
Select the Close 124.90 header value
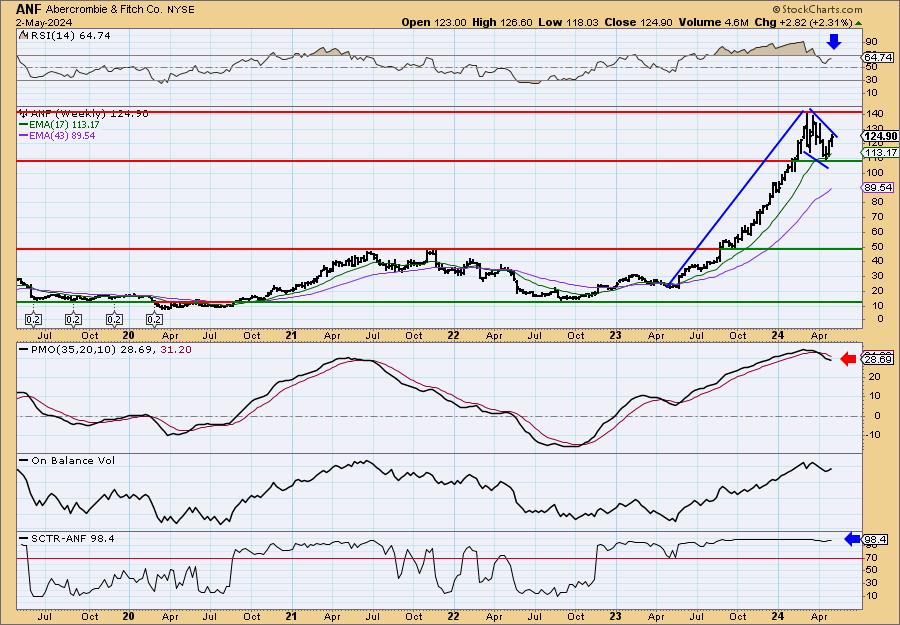point(639,22)
